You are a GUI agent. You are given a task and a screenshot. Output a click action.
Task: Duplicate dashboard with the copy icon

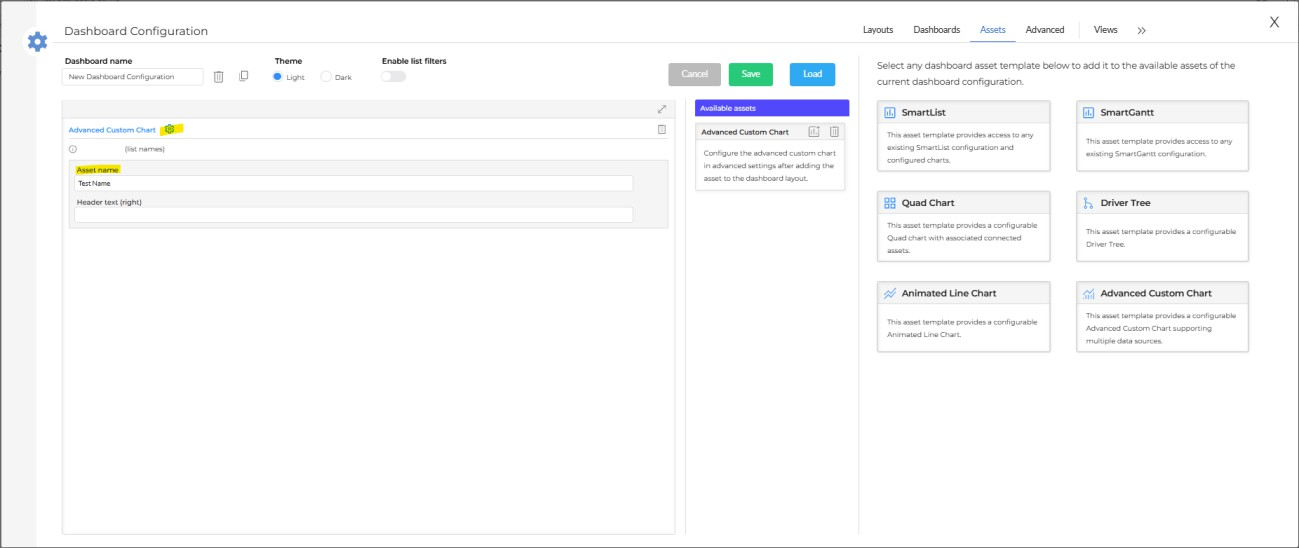(x=244, y=76)
